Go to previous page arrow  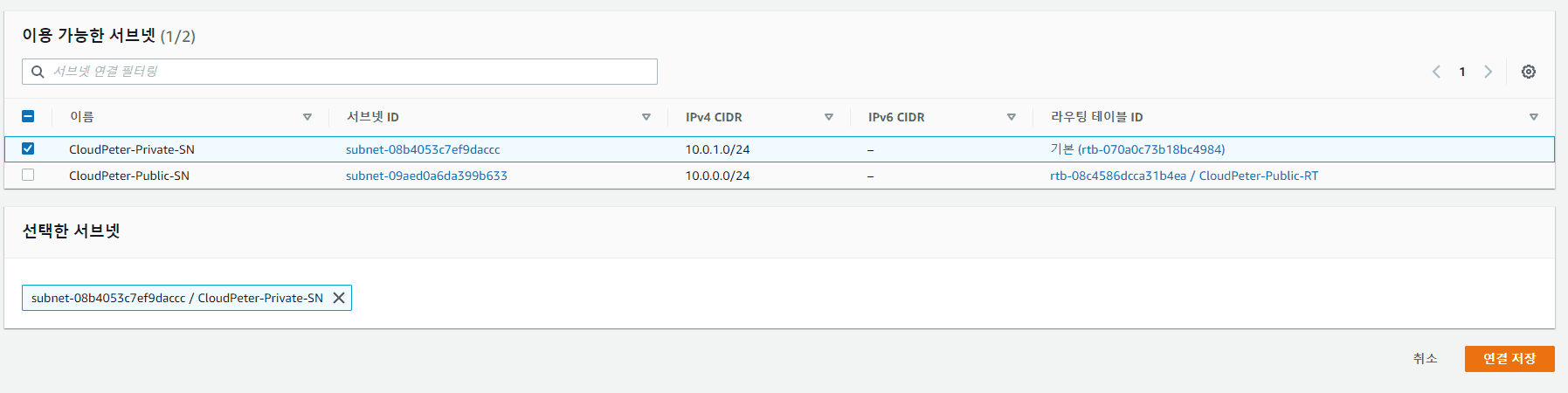1436,72
